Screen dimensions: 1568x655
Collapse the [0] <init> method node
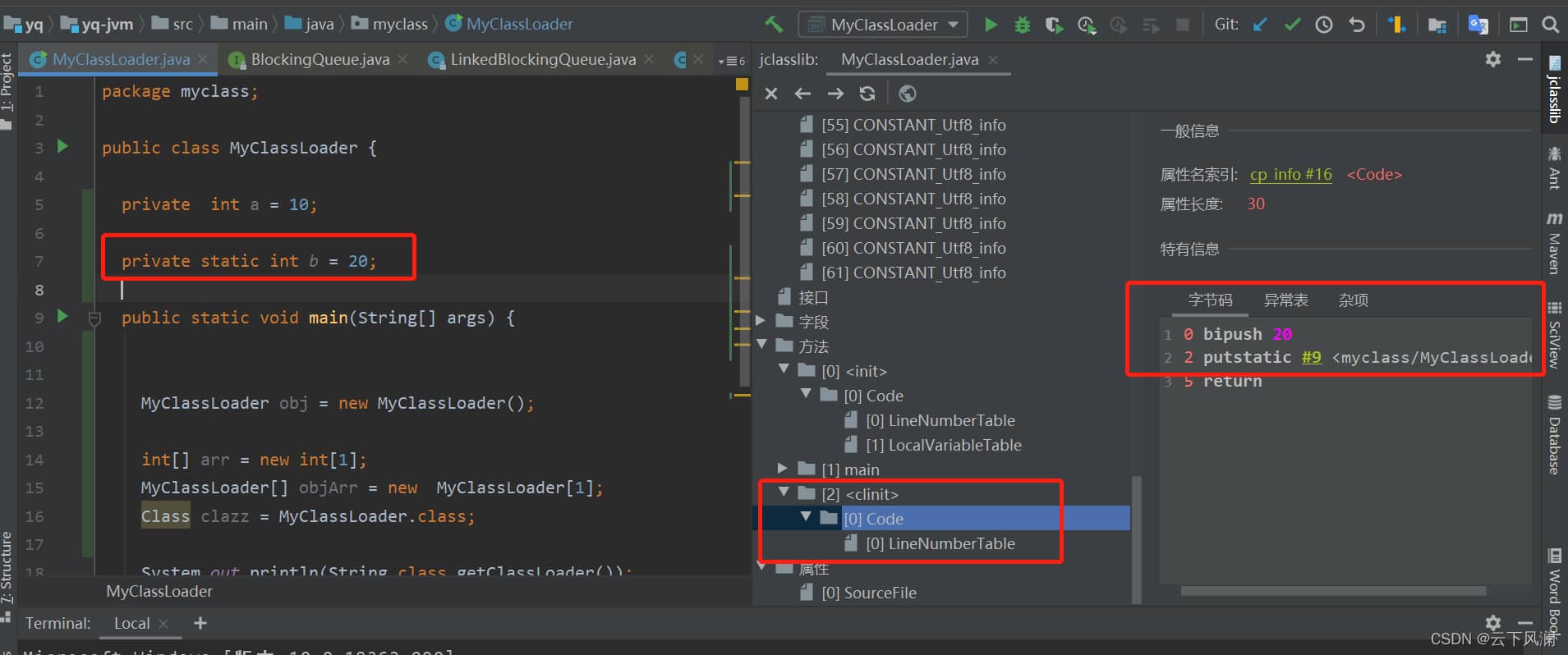784,369
